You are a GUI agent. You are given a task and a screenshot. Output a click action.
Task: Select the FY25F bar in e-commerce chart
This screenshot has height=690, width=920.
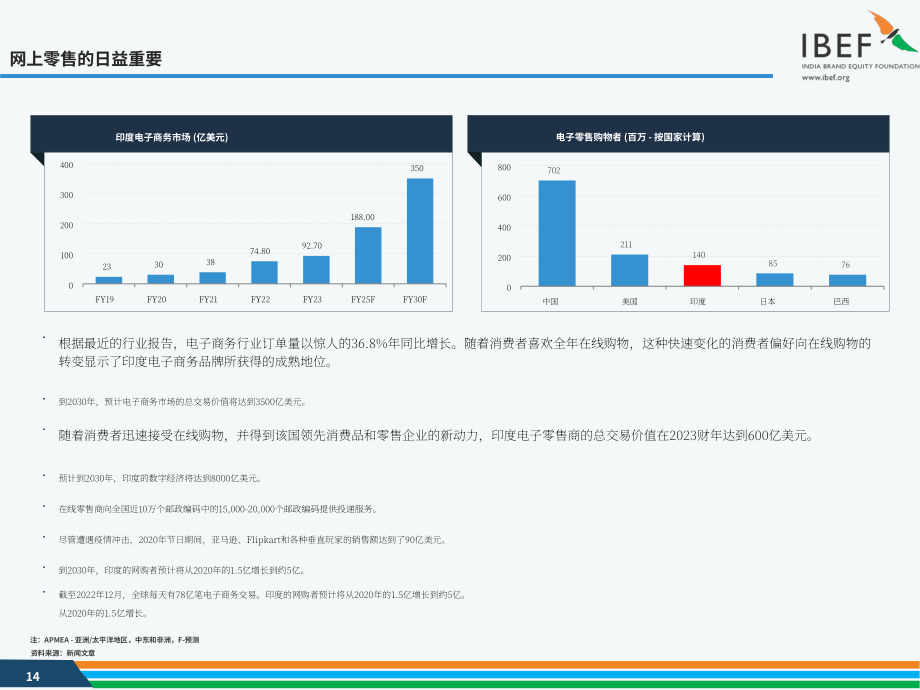(368, 256)
